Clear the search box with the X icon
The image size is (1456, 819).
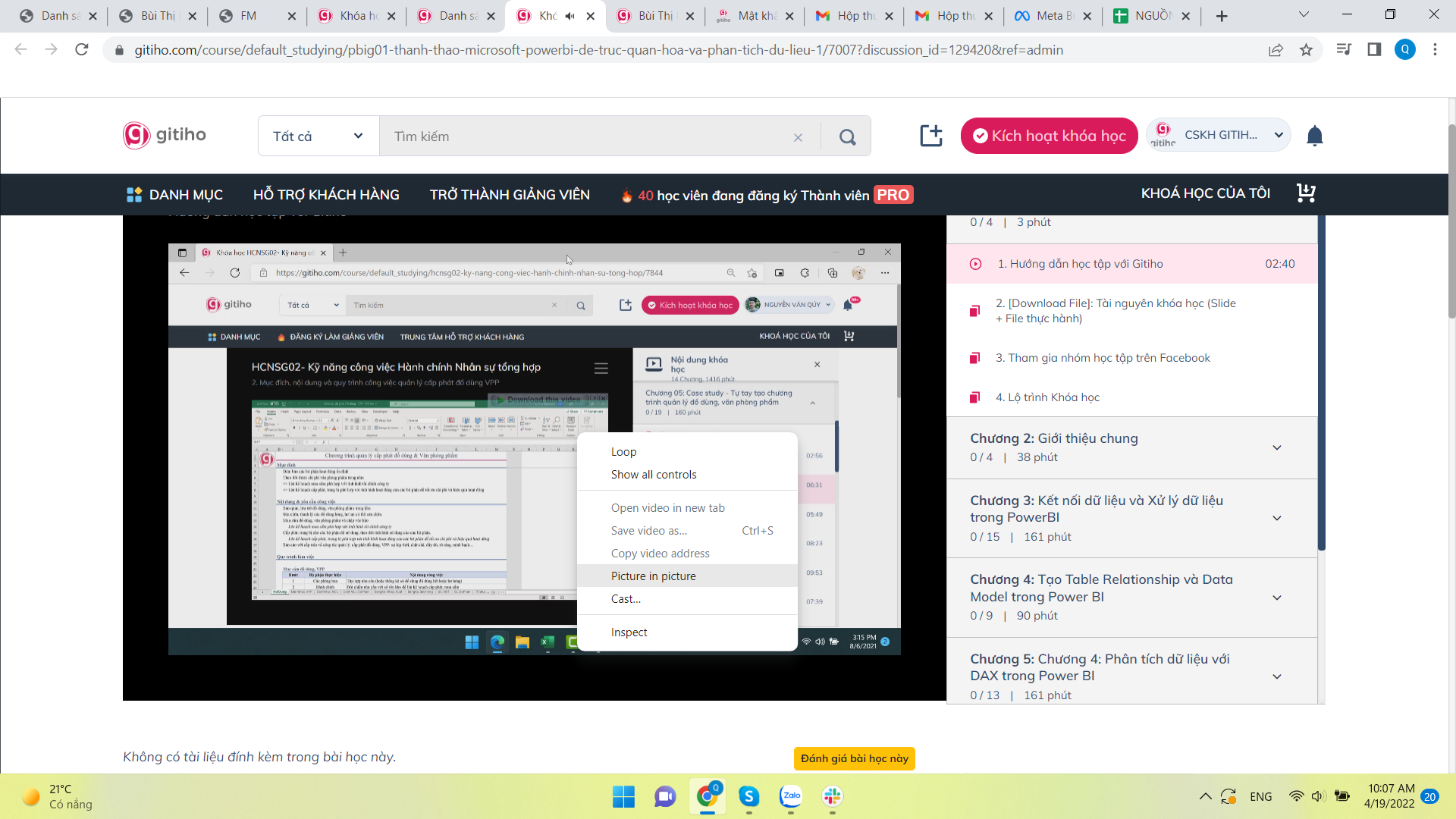pyautogui.click(x=798, y=137)
